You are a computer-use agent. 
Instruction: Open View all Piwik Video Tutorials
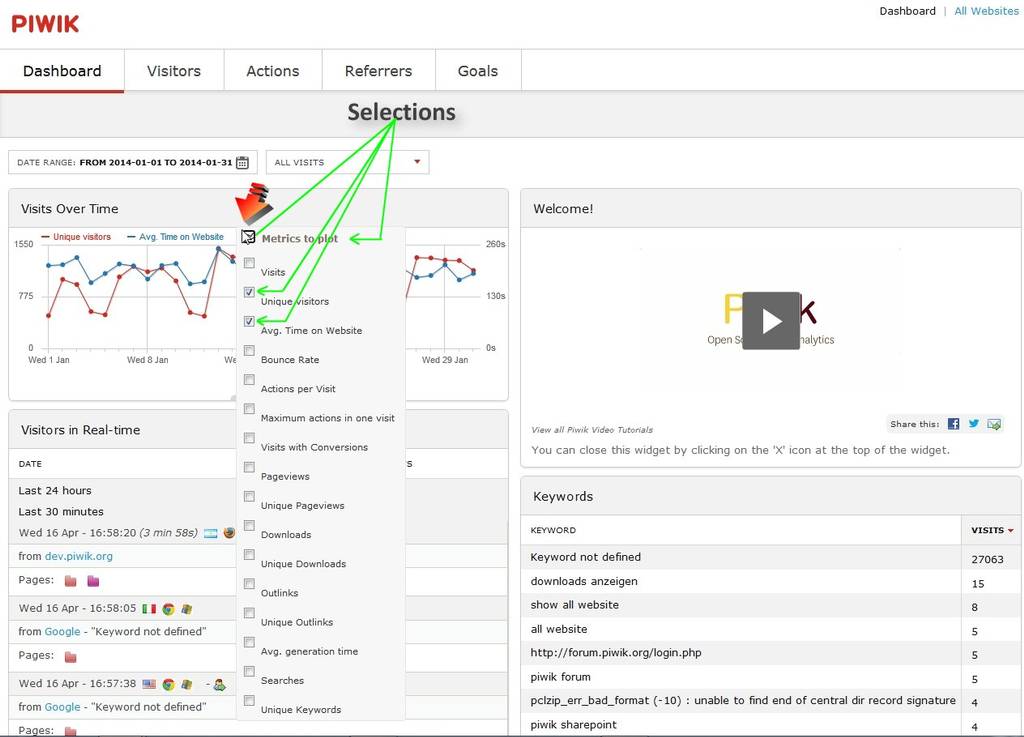coord(592,430)
